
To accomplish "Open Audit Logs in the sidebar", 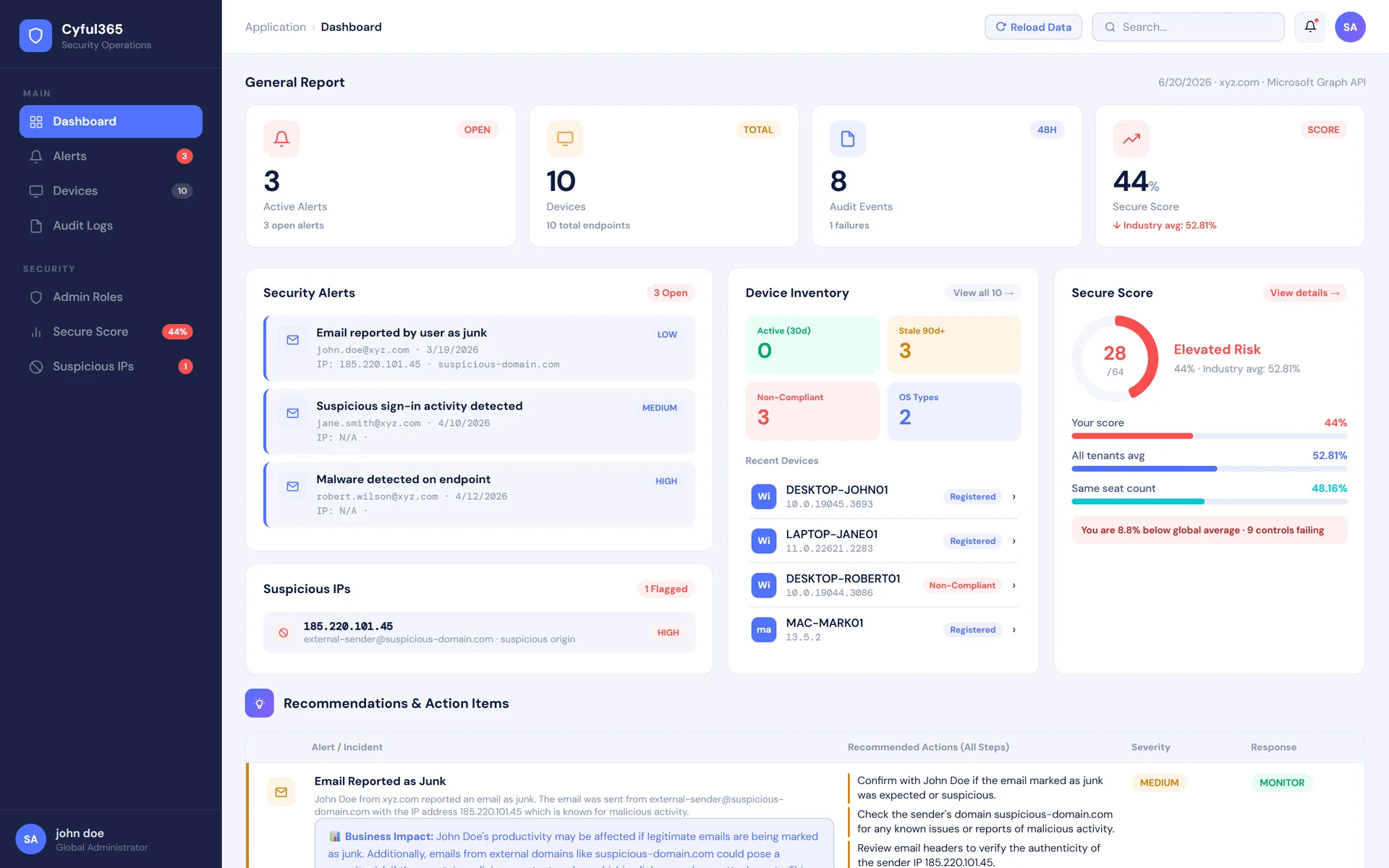I will pyautogui.click(x=111, y=226).
